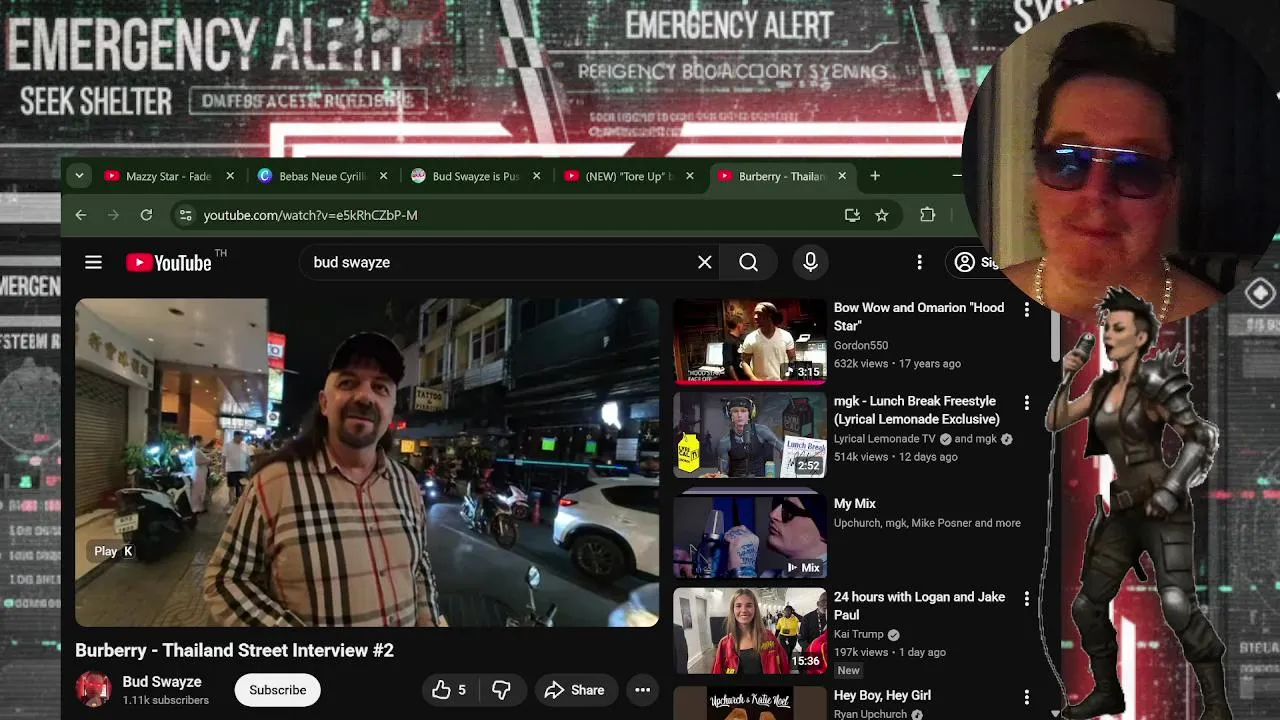The image size is (1280, 720).
Task: Dislike the video with thumbs down
Action: [502, 690]
